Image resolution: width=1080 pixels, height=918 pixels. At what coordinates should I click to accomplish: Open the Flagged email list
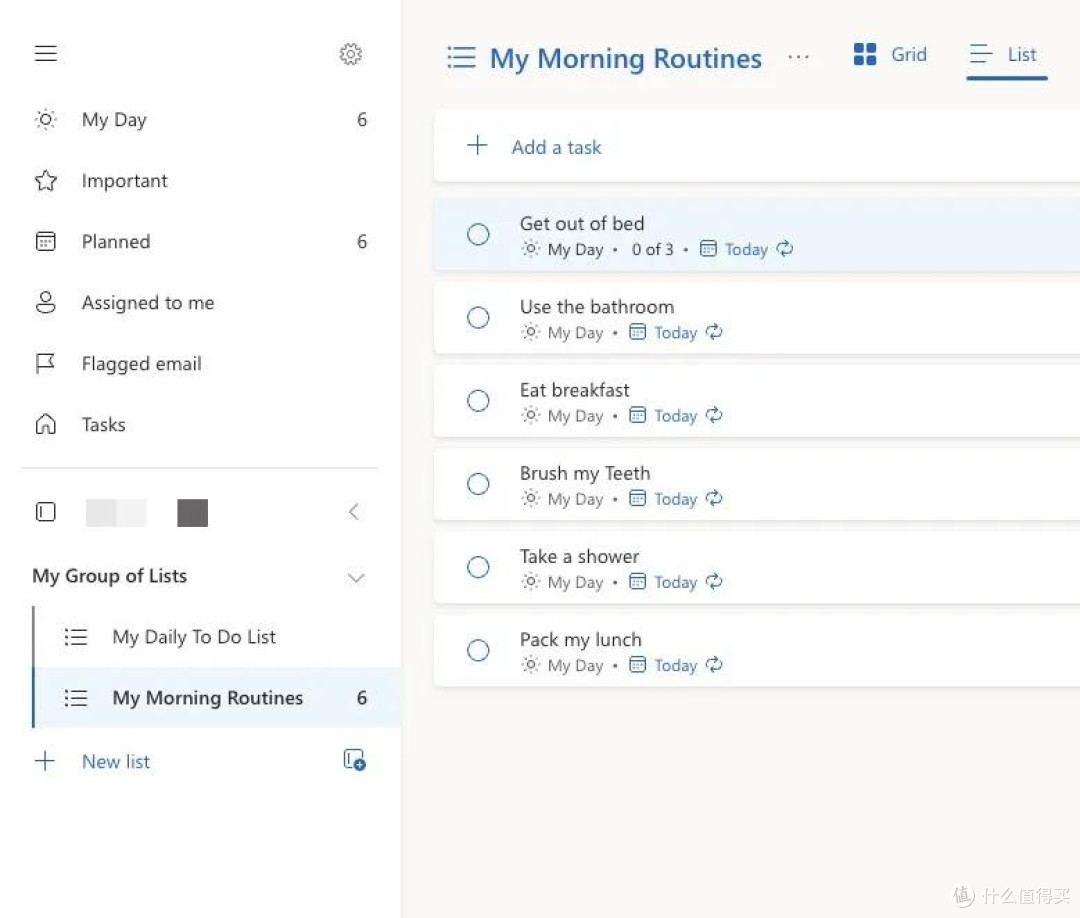point(200,364)
